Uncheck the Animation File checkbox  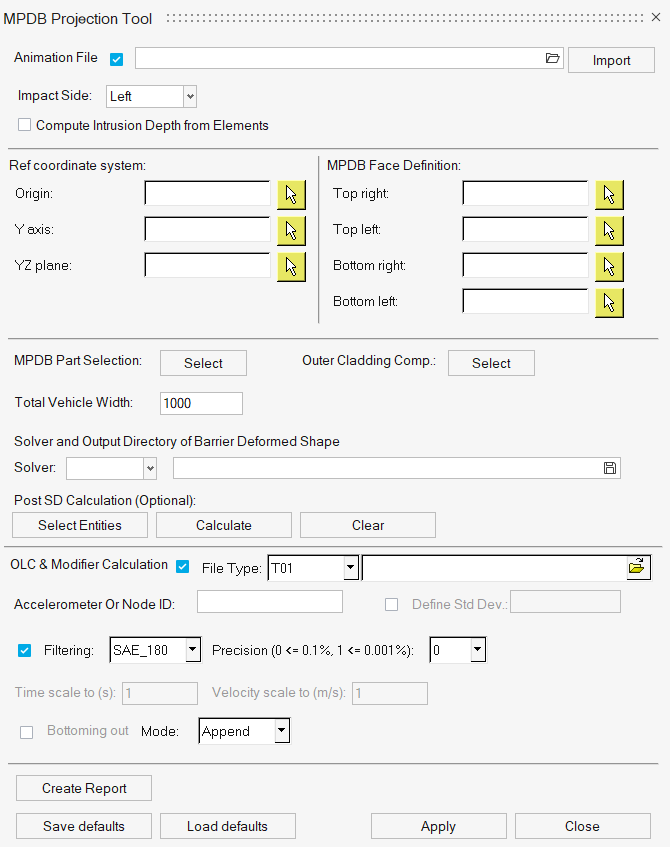[117, 59]
